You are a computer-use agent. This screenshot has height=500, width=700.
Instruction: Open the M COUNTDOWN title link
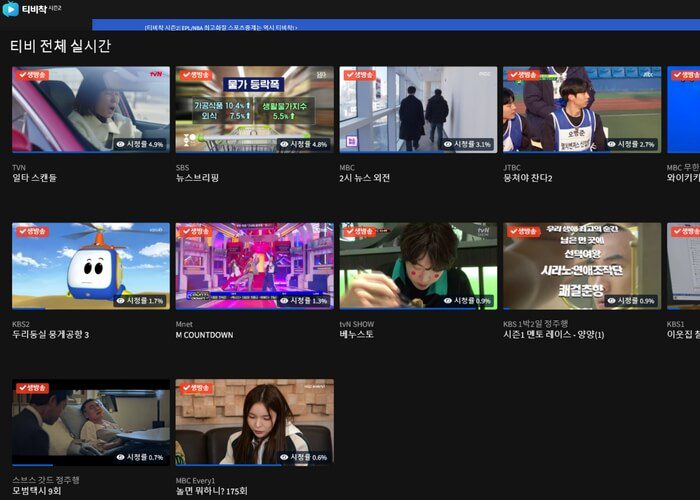[204, 335]
